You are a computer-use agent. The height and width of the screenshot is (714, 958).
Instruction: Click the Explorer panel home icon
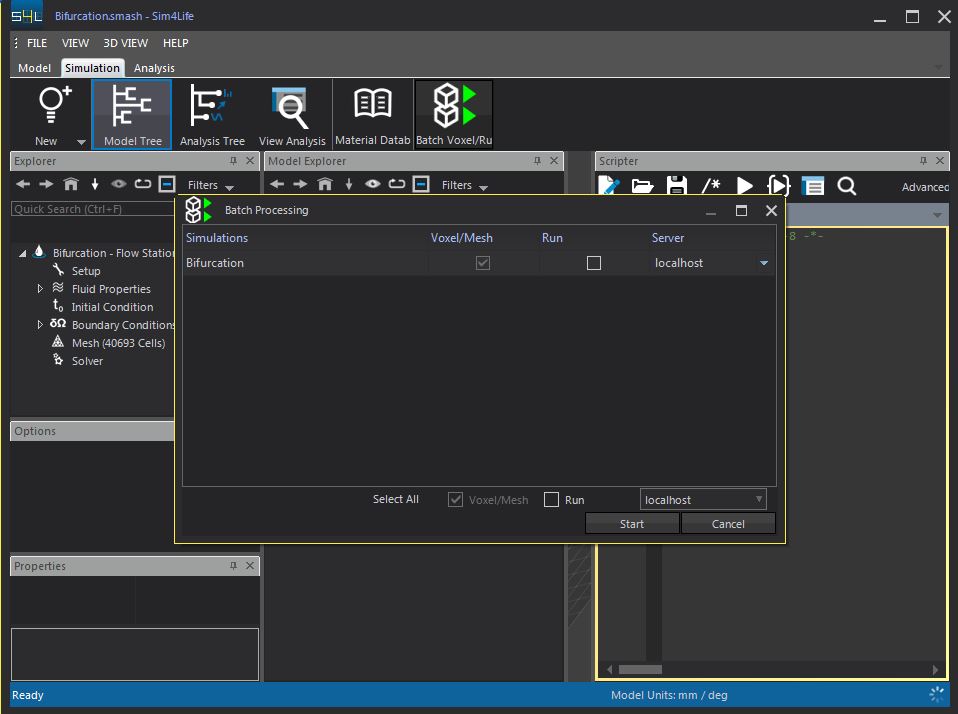(x=71, y=184)
